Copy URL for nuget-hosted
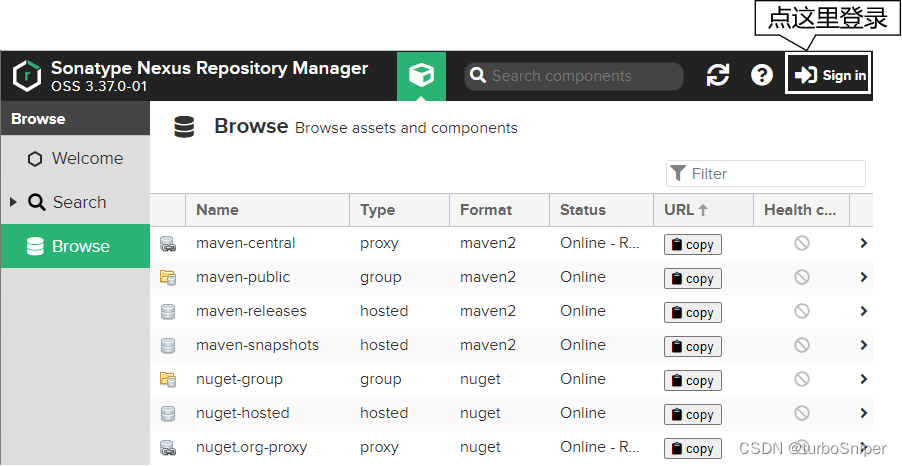 [693, 414]
